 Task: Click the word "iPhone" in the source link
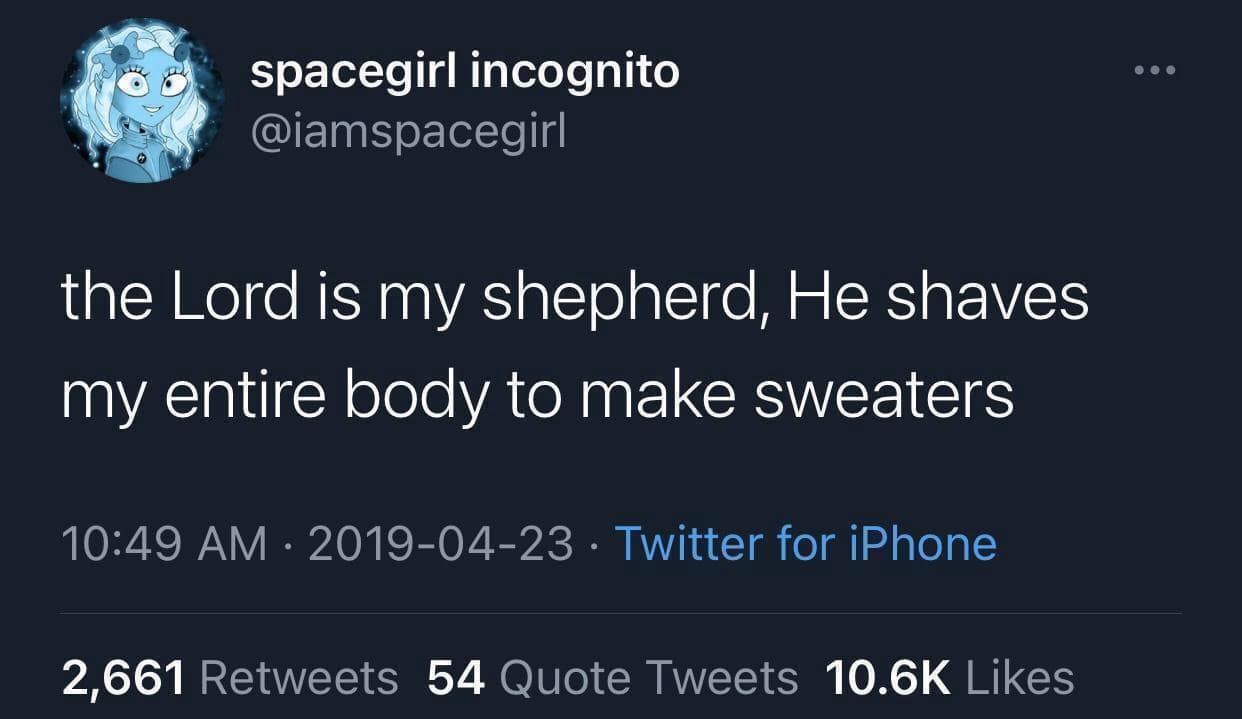(x=921, y=544)
